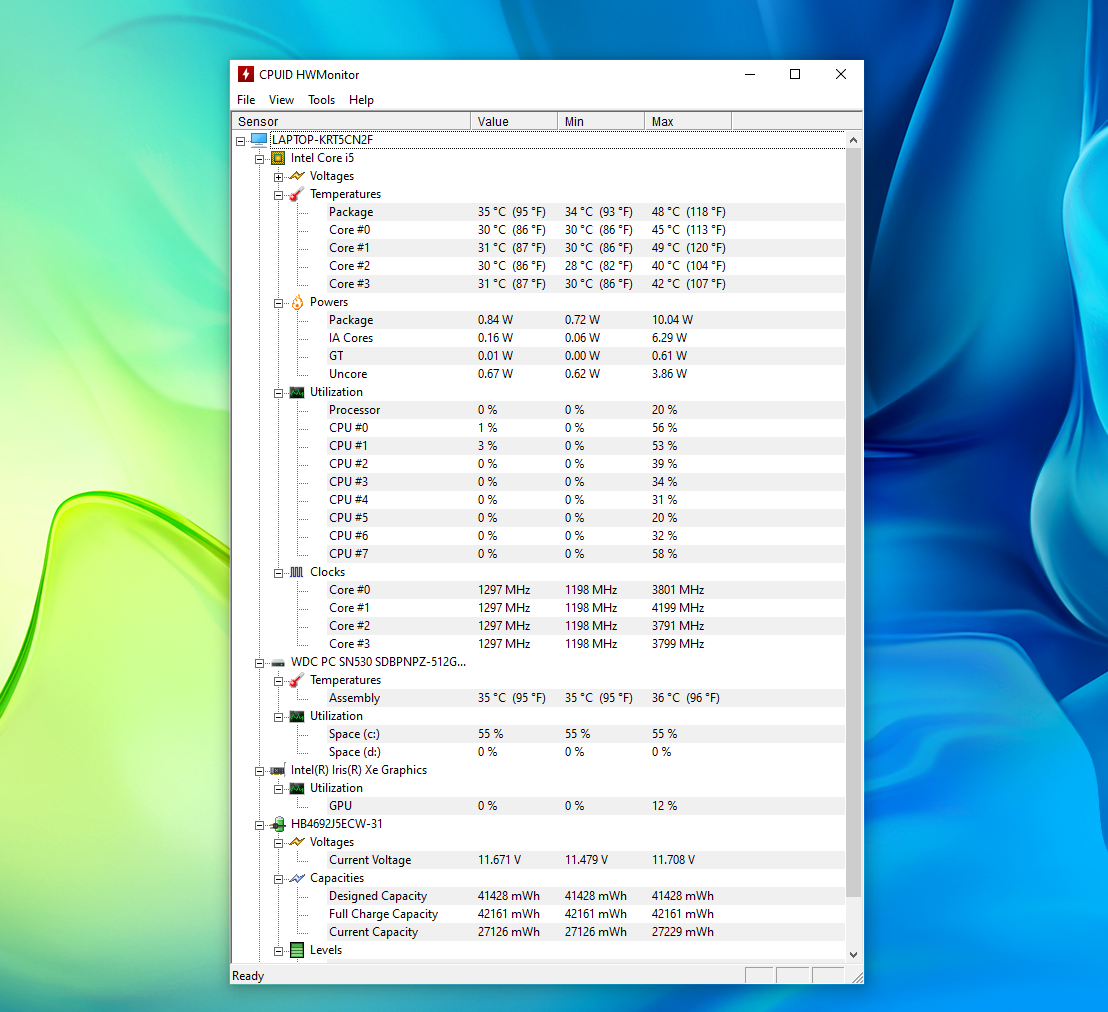Click the scrollbar down arrow
Screen dimensions: 1108x1012
(x=854, y=954)
